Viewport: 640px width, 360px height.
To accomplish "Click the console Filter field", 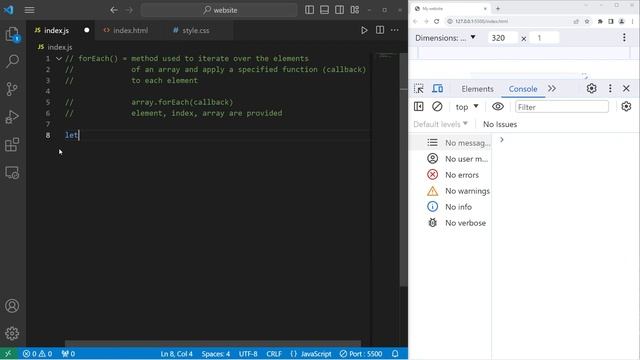I will pyautogui.click(x=562, y=107).
